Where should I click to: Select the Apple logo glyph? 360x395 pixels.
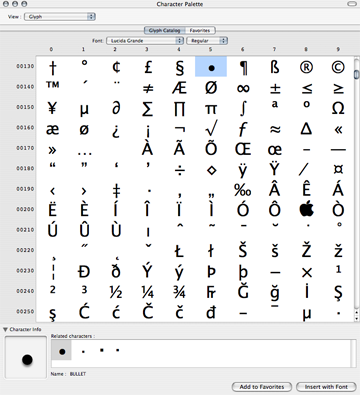pos(306,209)
